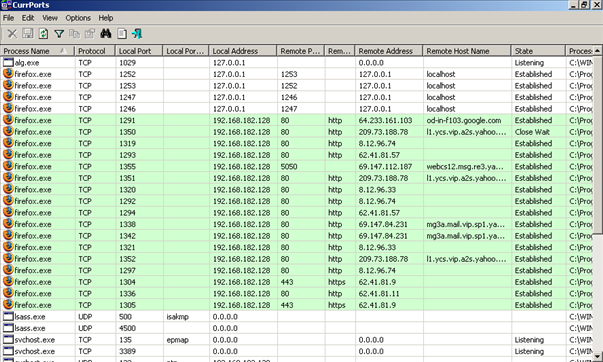Click the isakmp local port name cell
Viewport: 603px width, 362px height.
pos(178,317)
